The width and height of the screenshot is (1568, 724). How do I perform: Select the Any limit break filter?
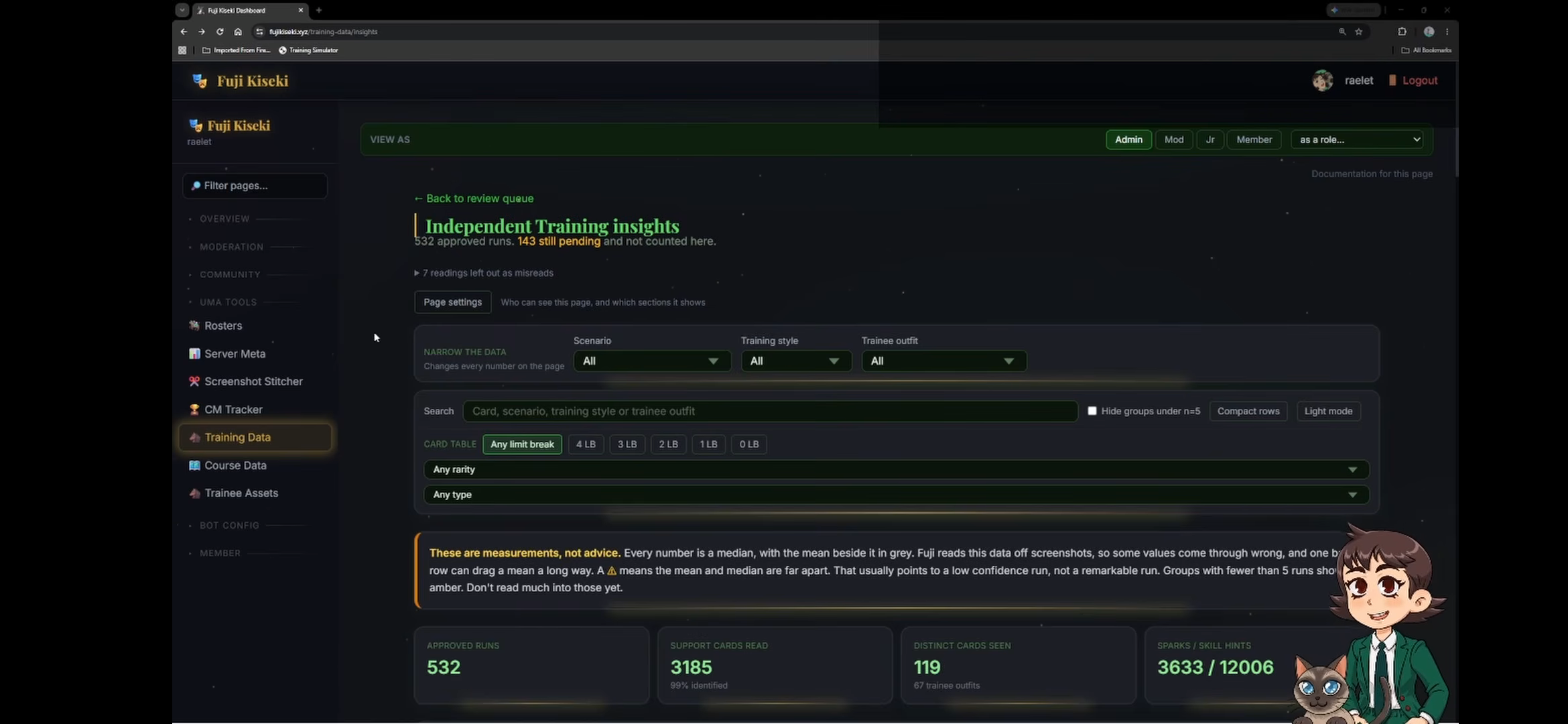pyautogui.click(x=522, y=444)
